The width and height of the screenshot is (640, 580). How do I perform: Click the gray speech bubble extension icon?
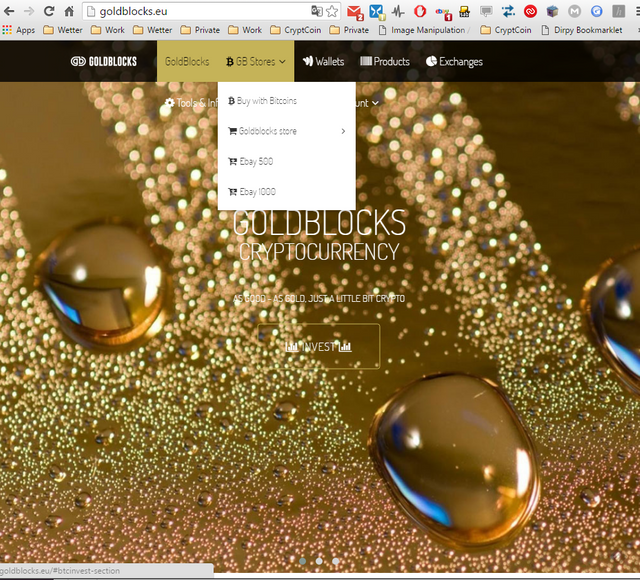(x=486, y=11)
